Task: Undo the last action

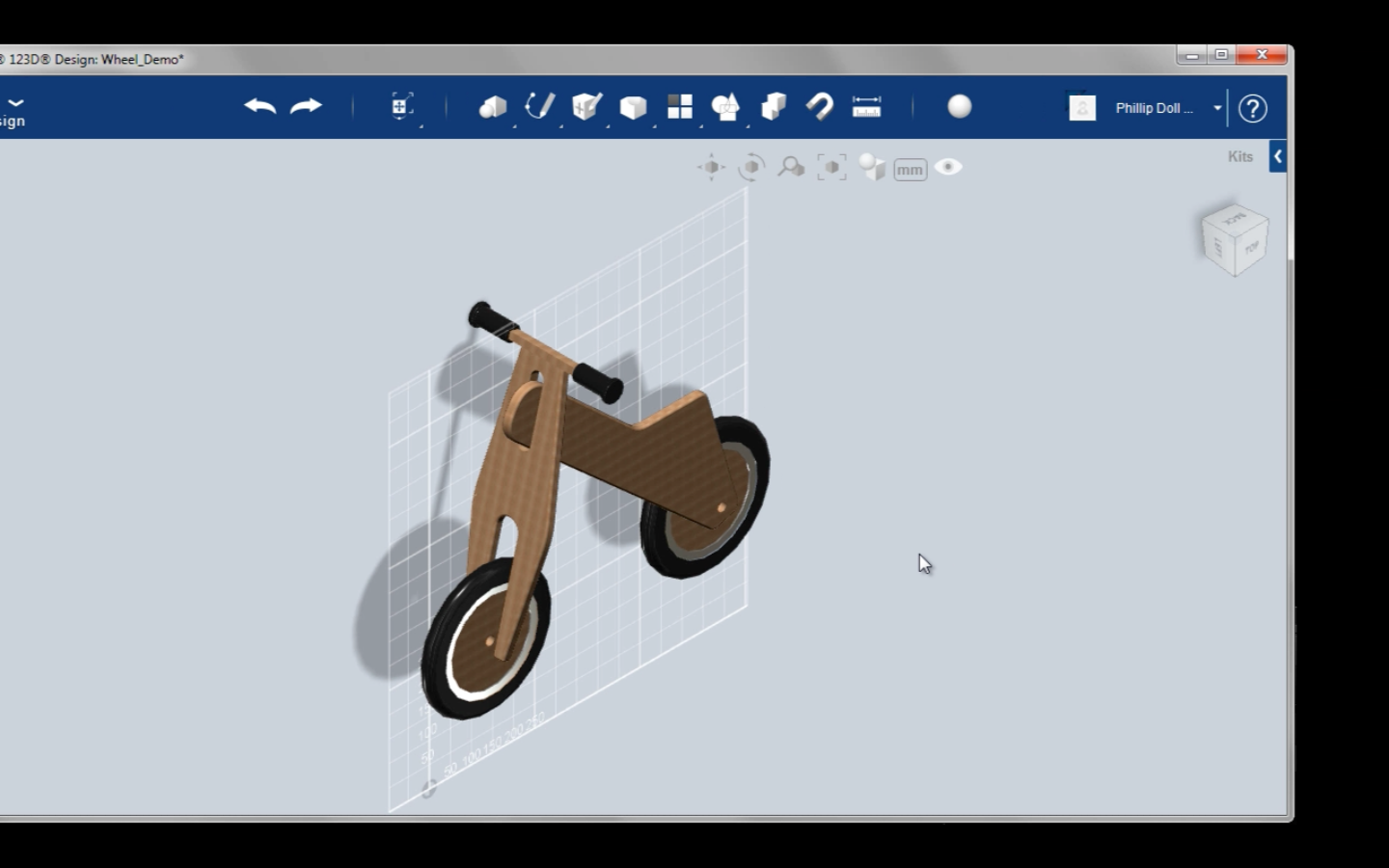Action: 259,106
